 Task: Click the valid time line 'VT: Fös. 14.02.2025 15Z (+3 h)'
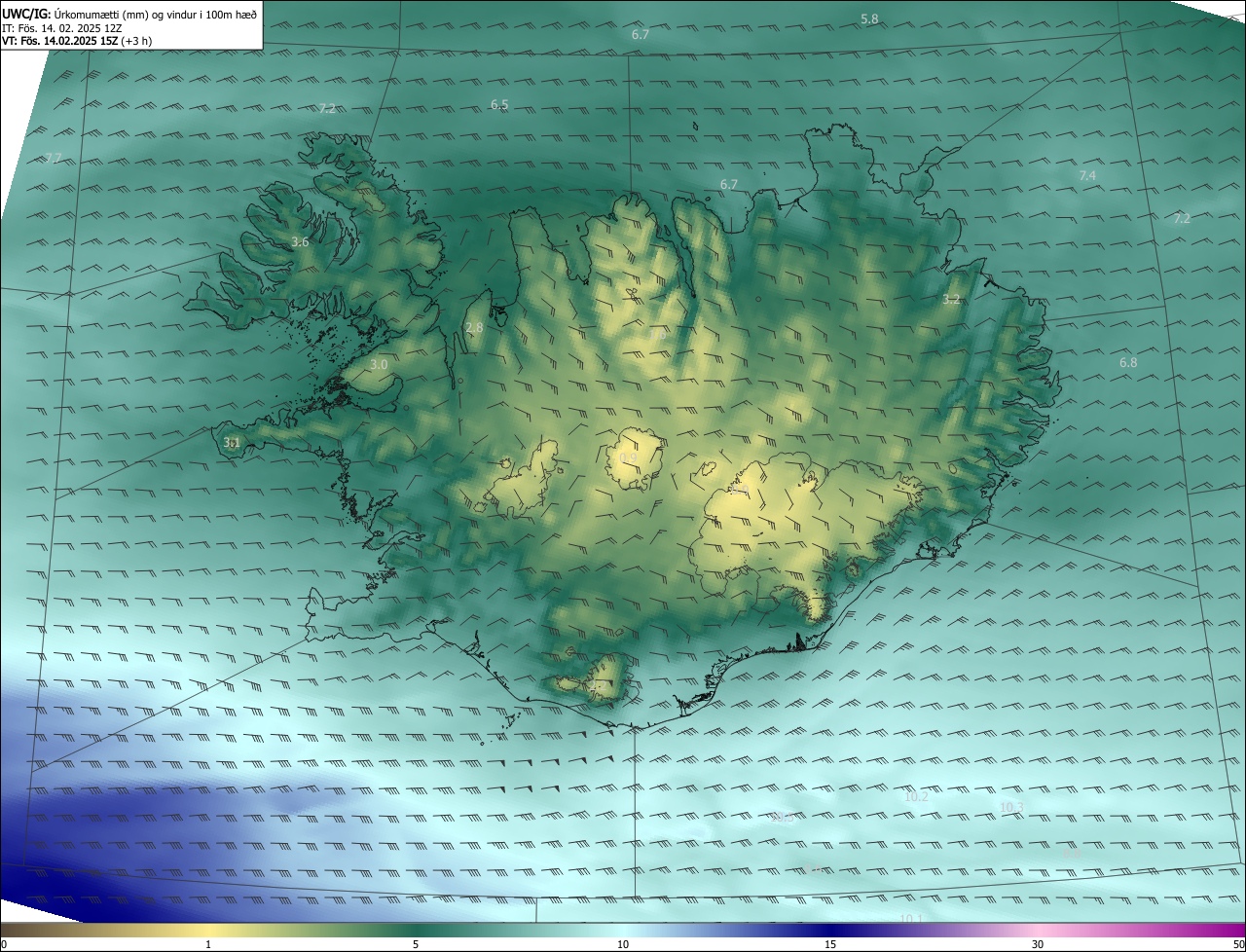(77, 41)
